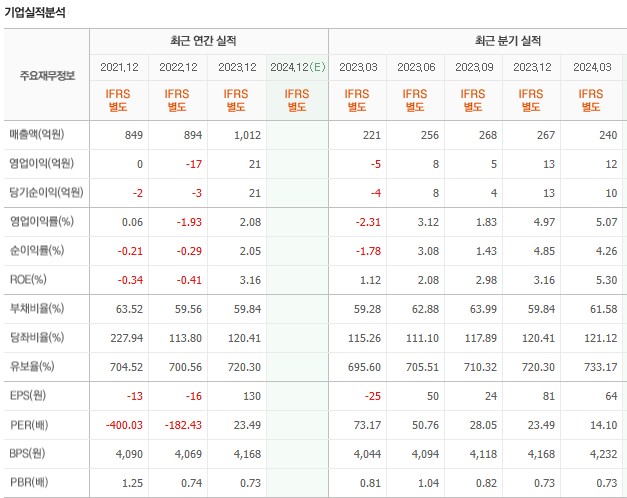This screenshot has height=498, width=627.
Task: Select the 당좌비율(%) row label
Action: click(x=37, y=338)
